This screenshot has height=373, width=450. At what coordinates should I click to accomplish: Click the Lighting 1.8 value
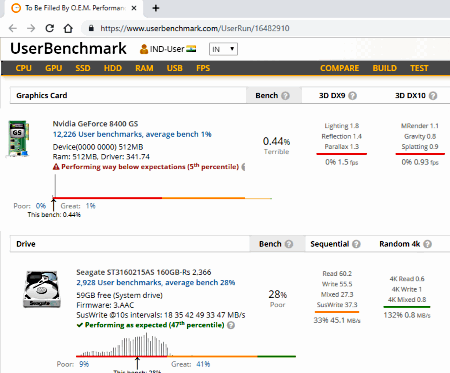coord(342,126)
